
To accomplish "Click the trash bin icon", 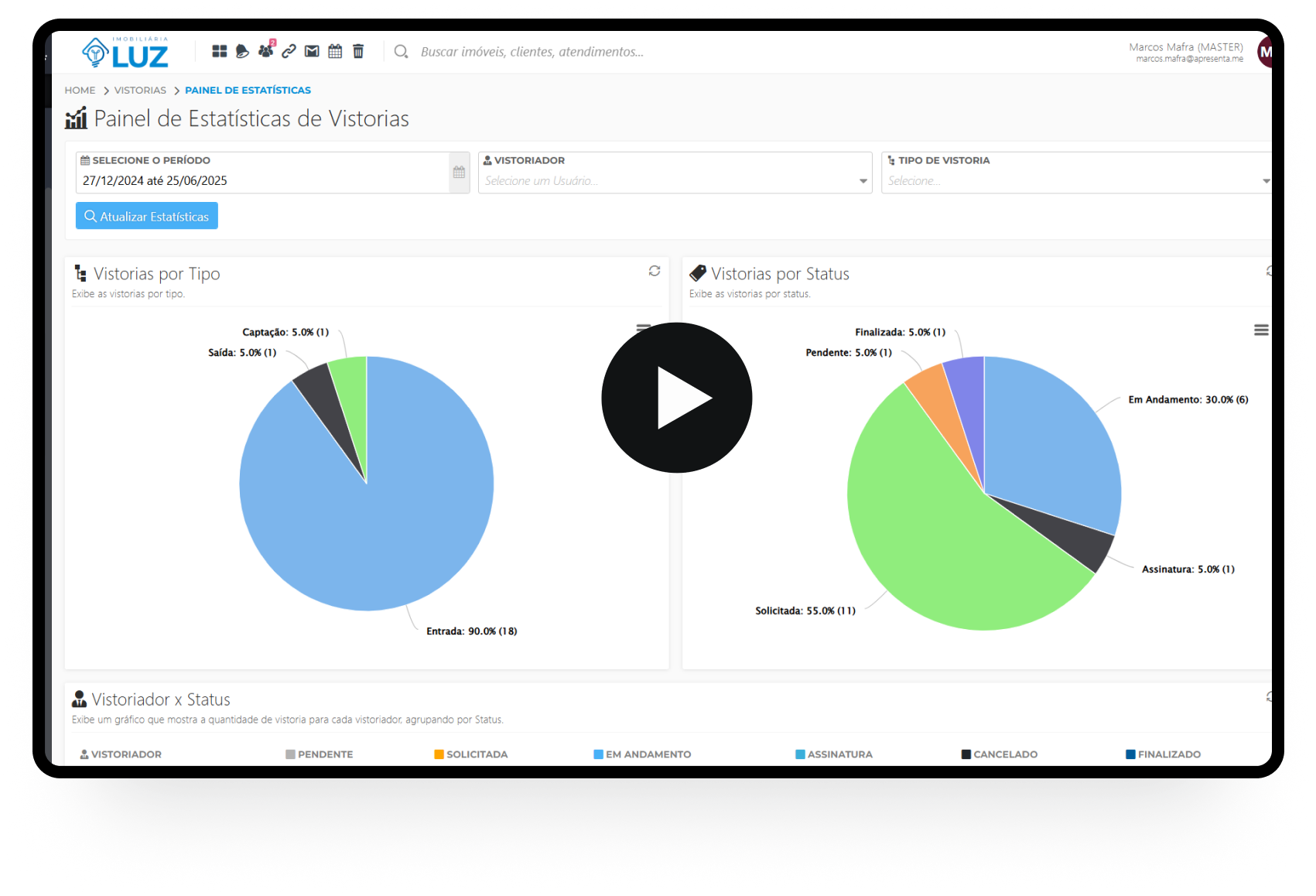I will click(358, 51).
